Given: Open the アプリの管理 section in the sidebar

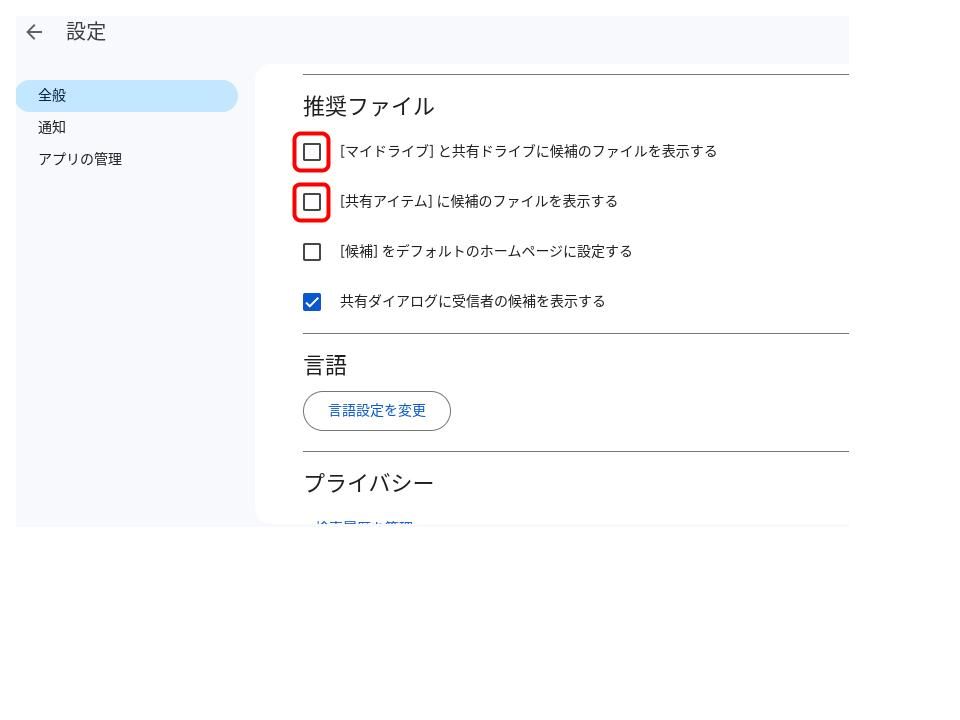Looking at the screenshot, I should 80,160.
